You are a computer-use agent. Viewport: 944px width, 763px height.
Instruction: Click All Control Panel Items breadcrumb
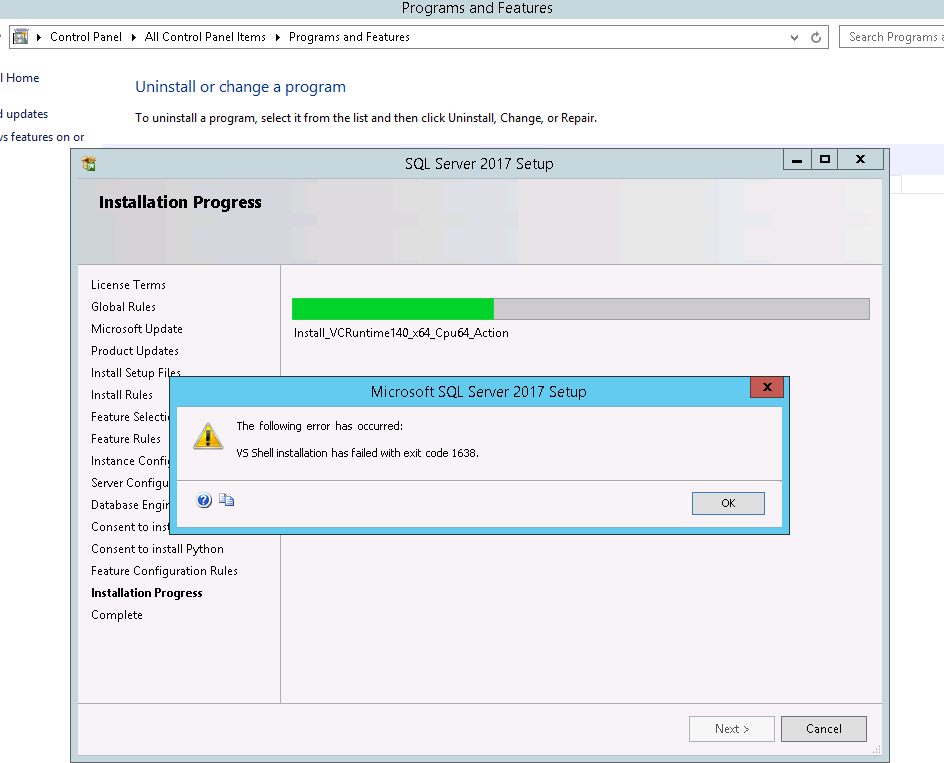point(205,37)
